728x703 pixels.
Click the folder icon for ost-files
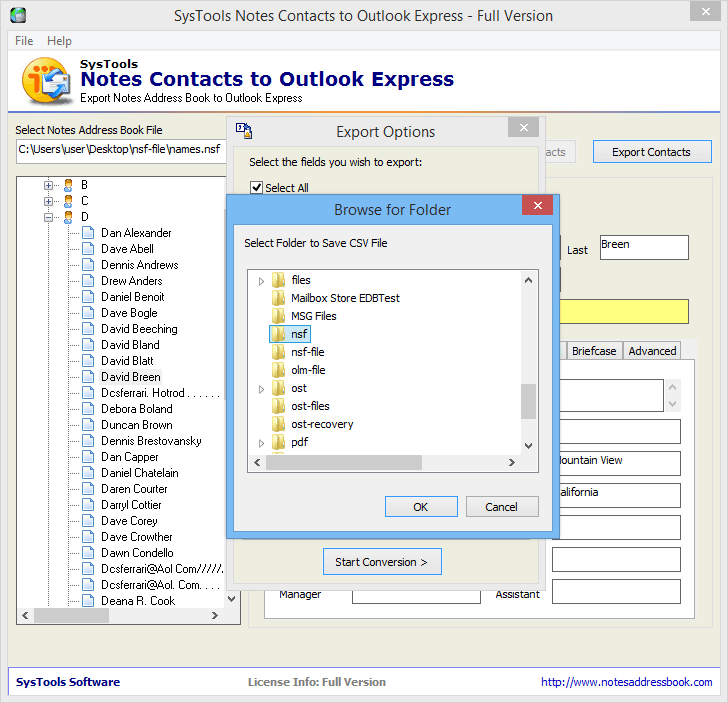coord(279,406)
